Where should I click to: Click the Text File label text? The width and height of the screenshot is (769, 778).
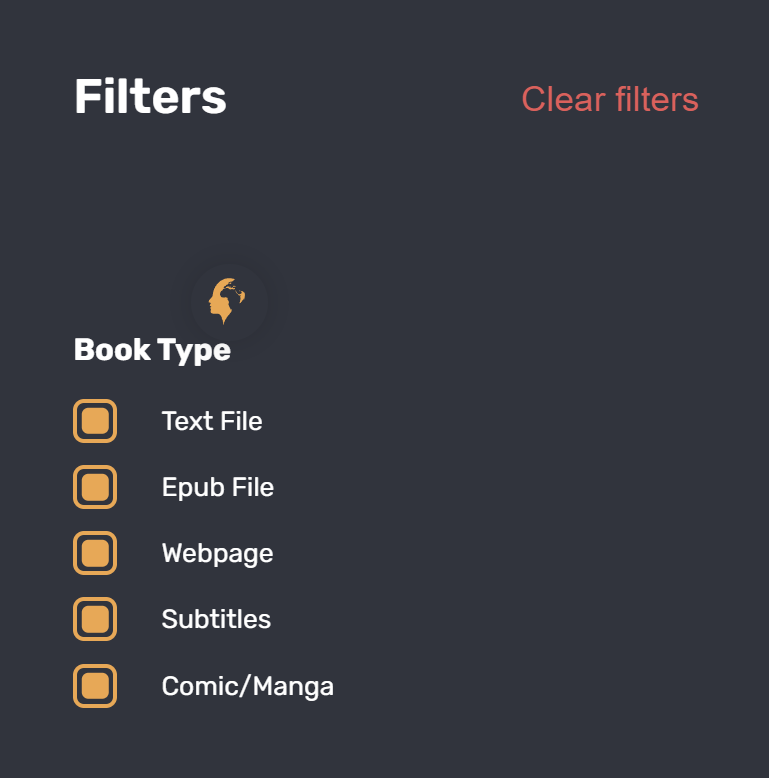[x=212, y=421]
